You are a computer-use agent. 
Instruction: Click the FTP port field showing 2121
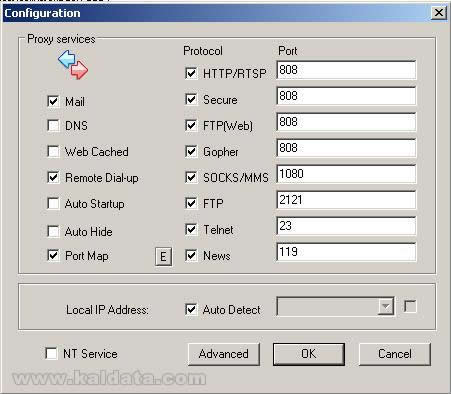point(346,200)
